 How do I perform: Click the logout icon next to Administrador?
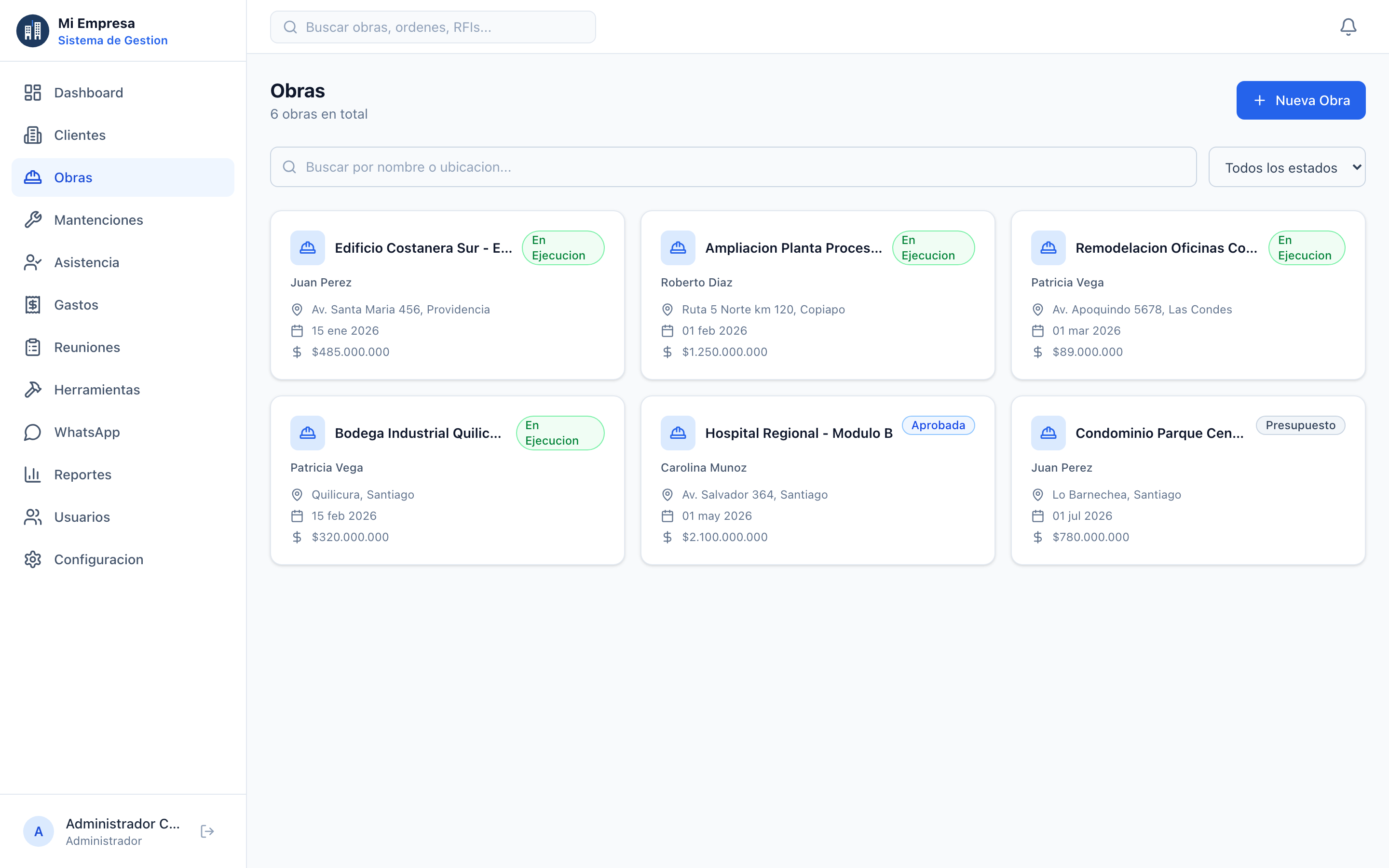(x=207, y=831)
